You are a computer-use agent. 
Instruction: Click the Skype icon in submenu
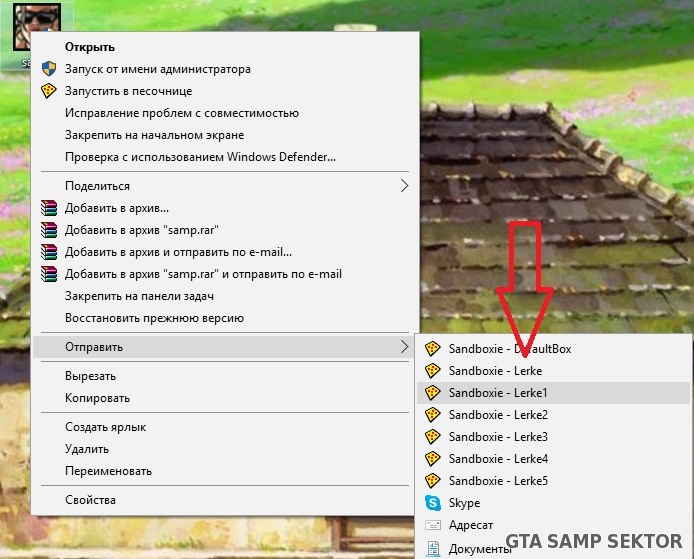(432, 503)
